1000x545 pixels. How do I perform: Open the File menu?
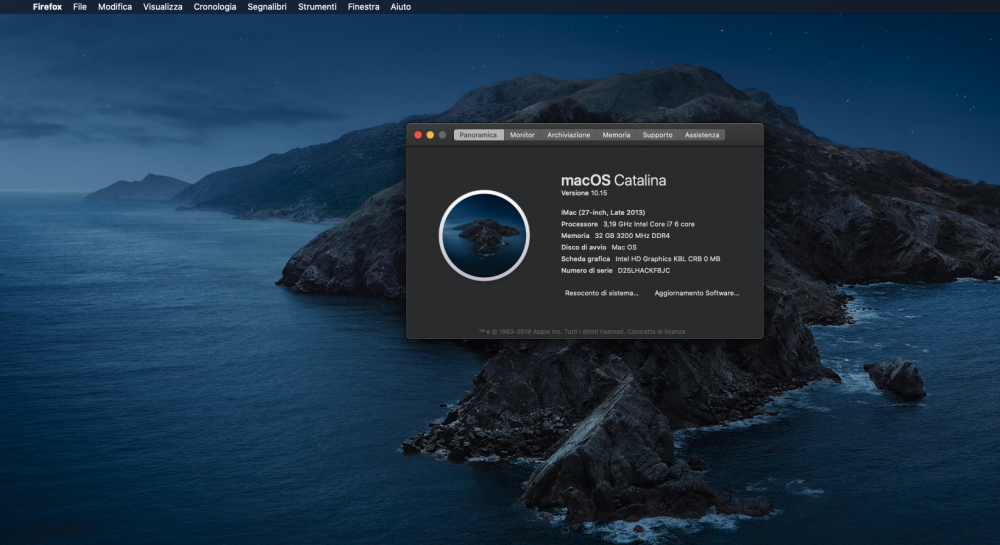pos(80,7)
